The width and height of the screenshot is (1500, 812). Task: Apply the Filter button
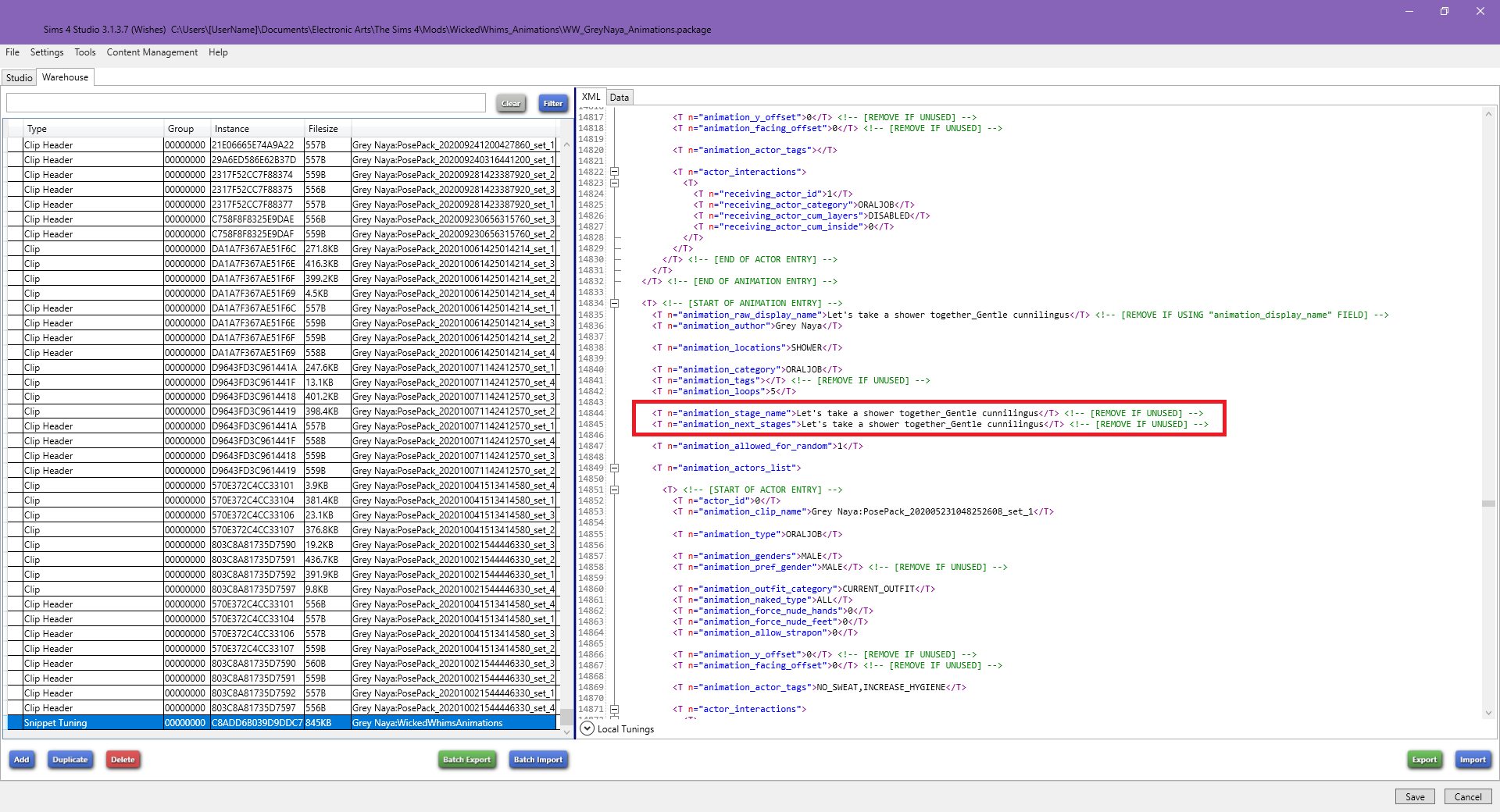point(553,103)
